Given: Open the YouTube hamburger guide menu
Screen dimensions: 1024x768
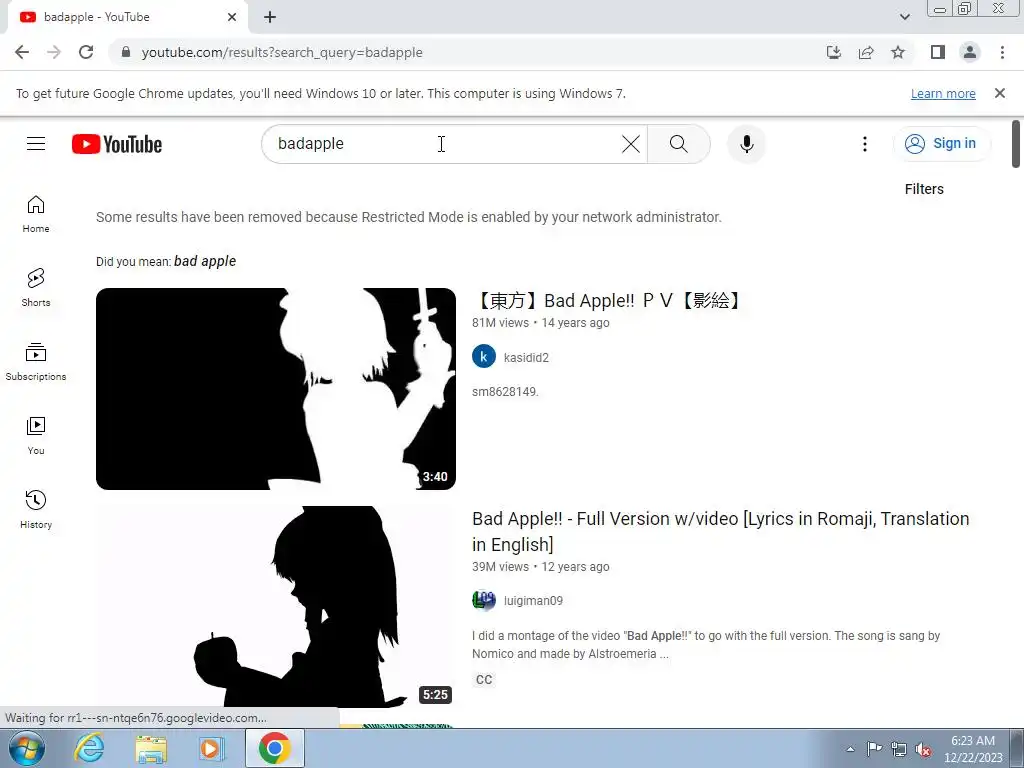Looking at the screenshot, I should (36, 144).
